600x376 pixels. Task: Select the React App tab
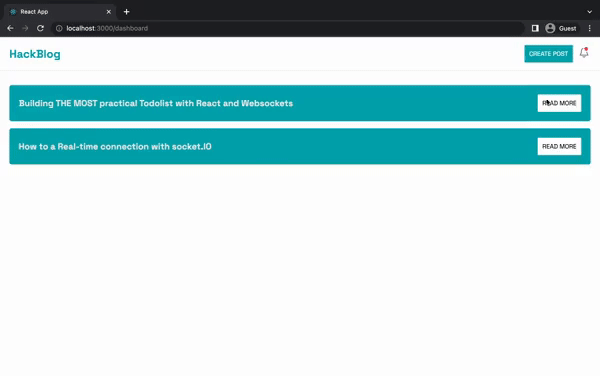(x=60, y=12)
